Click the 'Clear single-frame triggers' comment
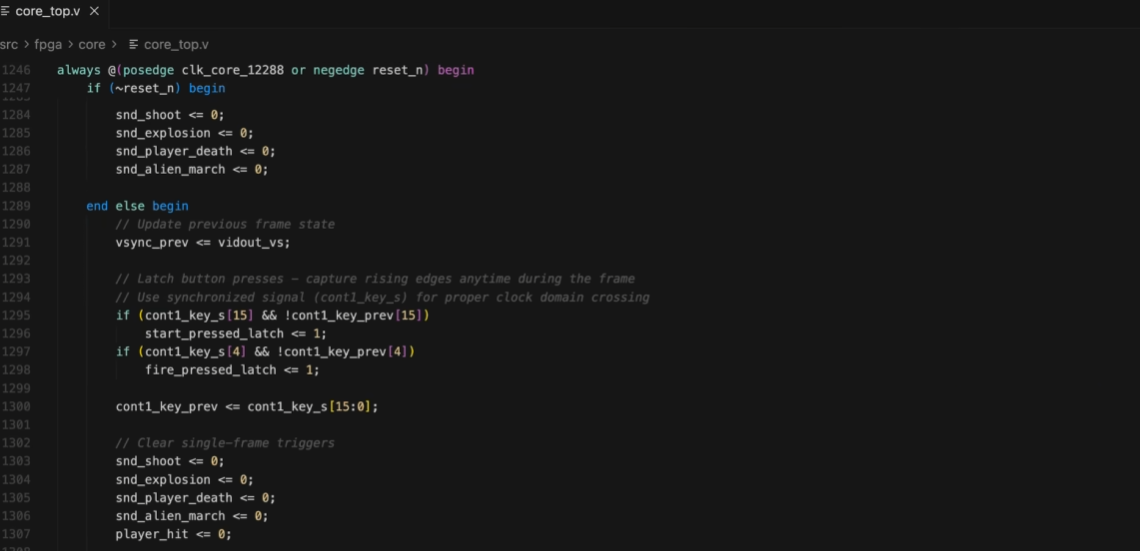Viewport: 1140px width, 551px height. point(225,443)
